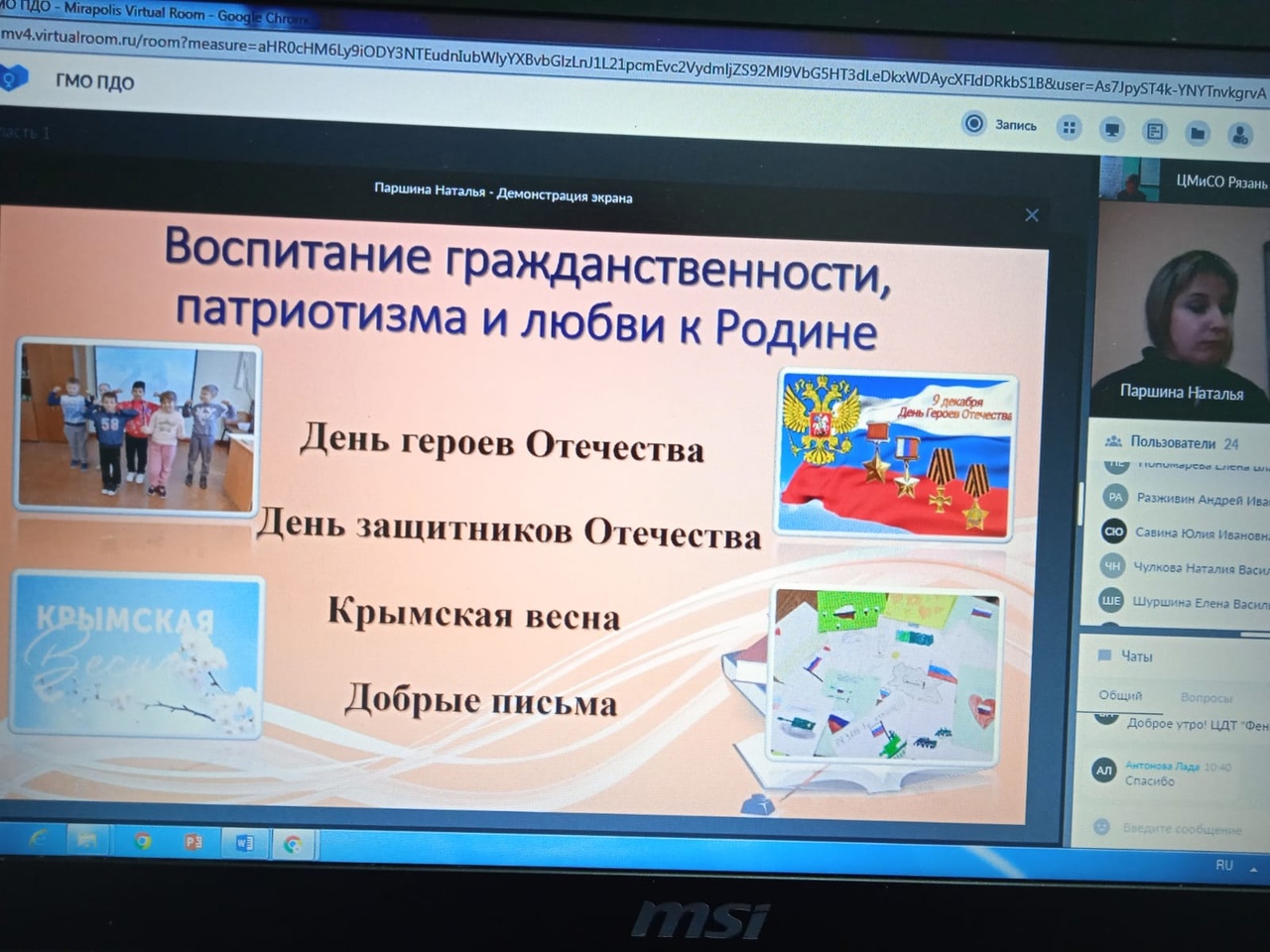
Task: Open the grid layout icon
Action: tap(1069, 127)
